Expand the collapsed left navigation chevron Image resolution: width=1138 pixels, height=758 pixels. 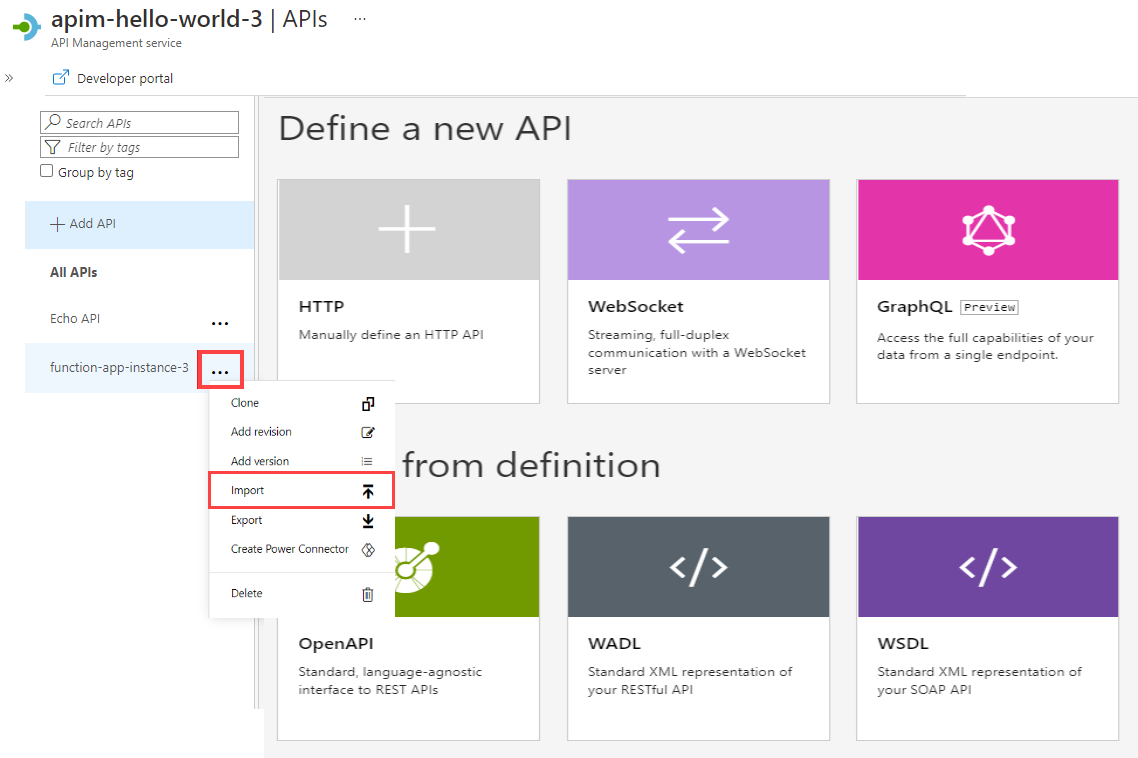pos(9,78)
